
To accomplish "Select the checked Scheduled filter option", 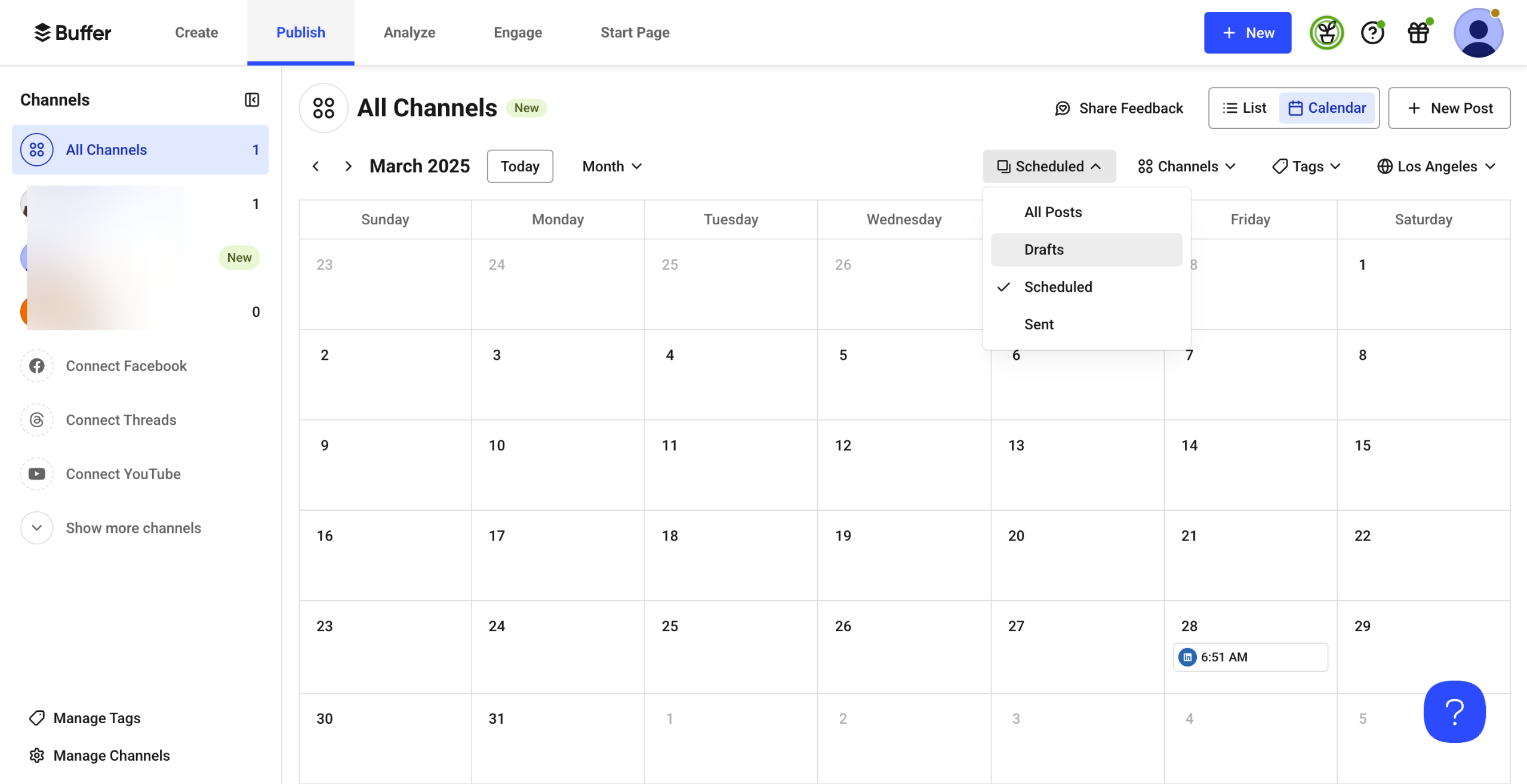I will 1058,287.
